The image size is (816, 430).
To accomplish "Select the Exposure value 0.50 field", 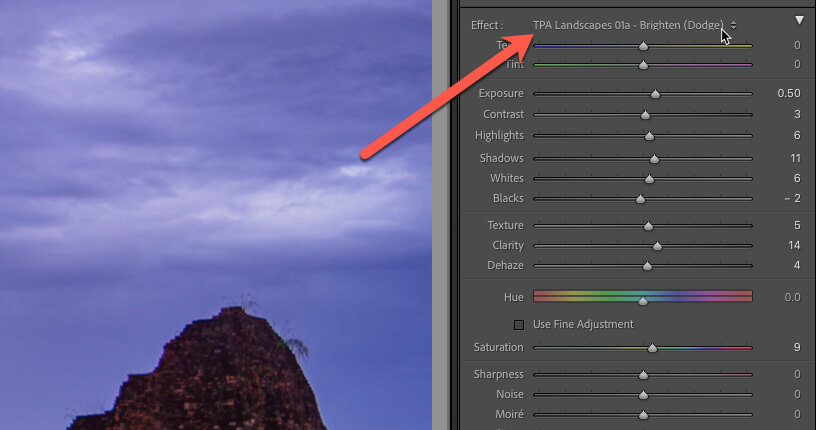I will [x=788, y=93].
